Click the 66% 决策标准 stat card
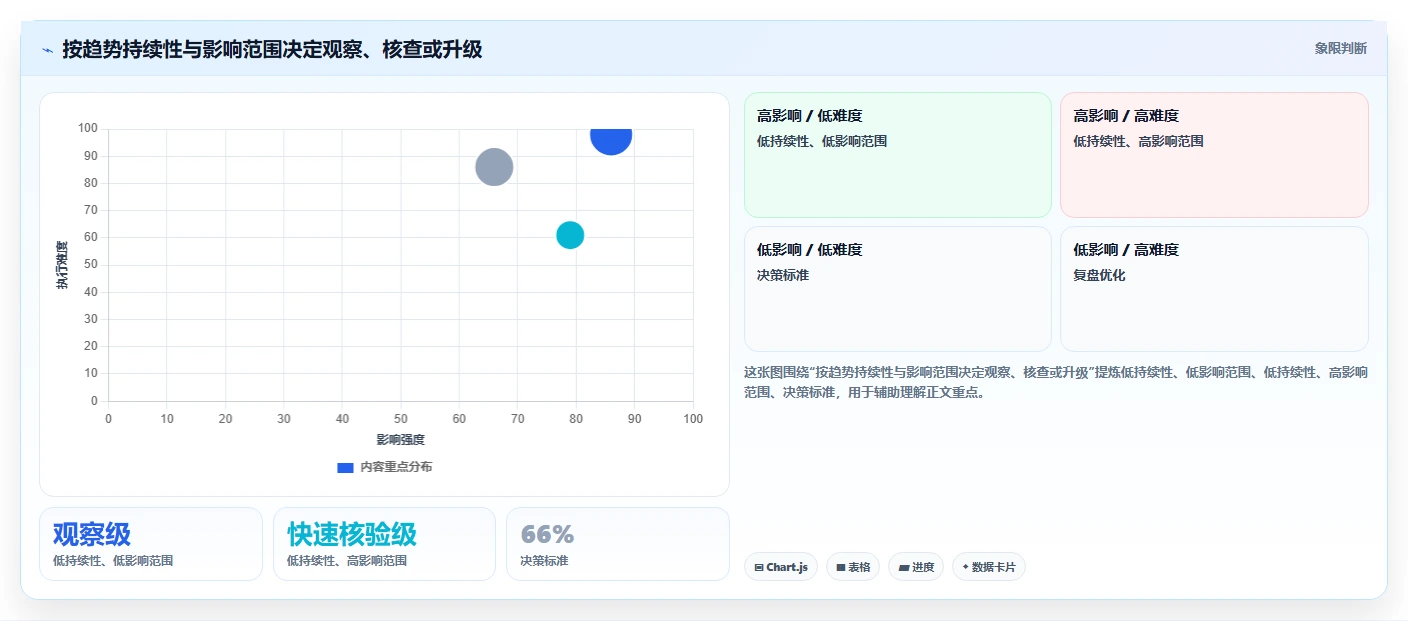Screen dimensions: 1408x621 618,544
